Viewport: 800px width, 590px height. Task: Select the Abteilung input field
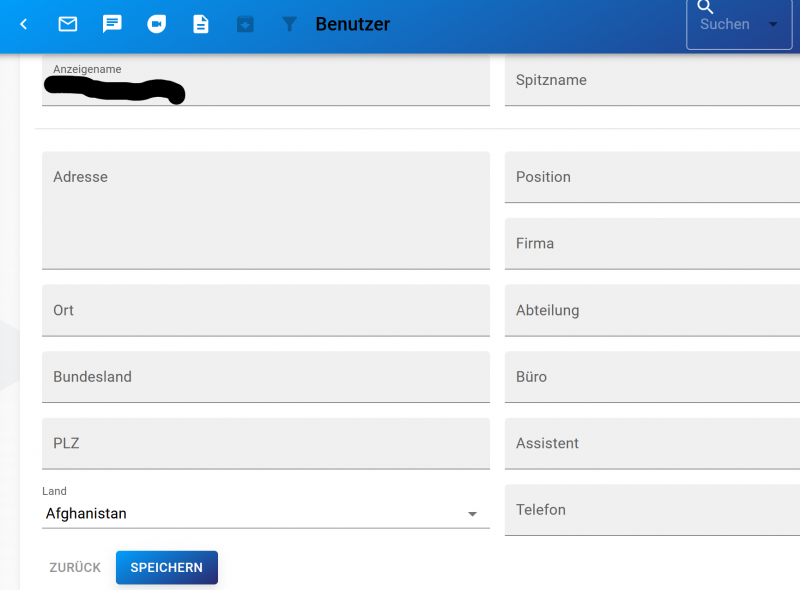tap(652, 310)
